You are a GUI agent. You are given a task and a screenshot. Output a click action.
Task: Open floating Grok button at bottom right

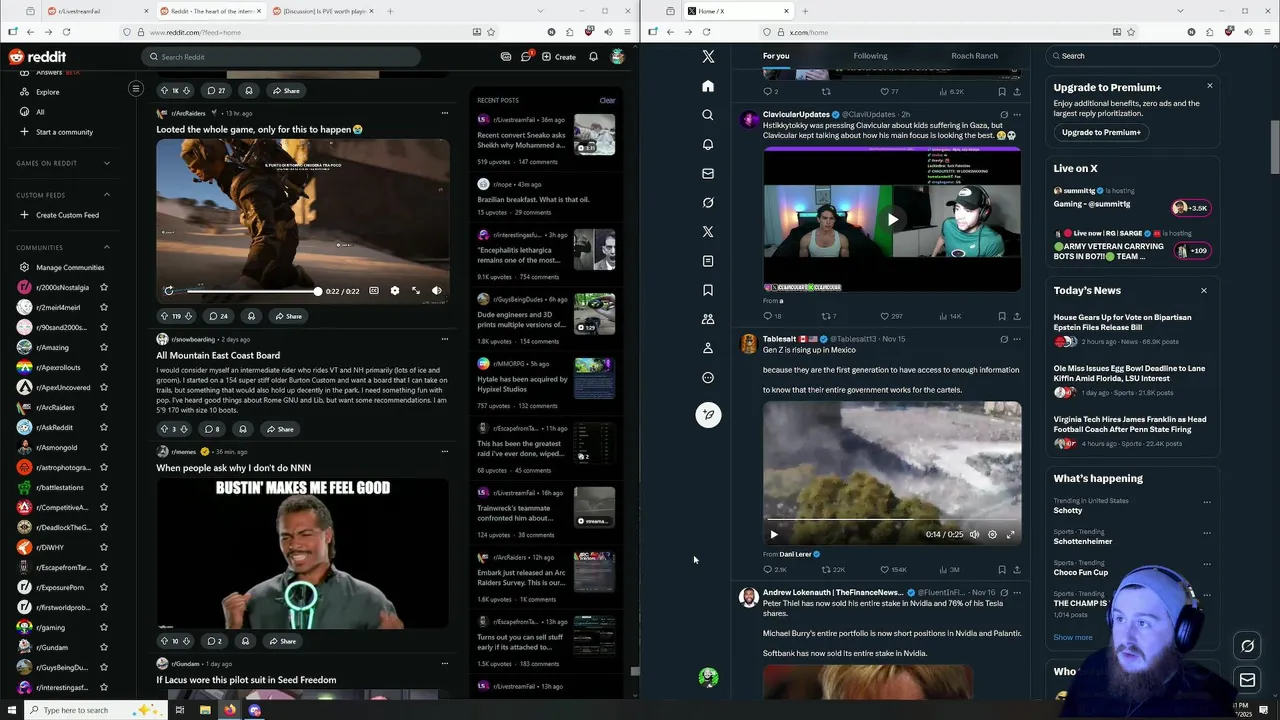(1247, 646)
